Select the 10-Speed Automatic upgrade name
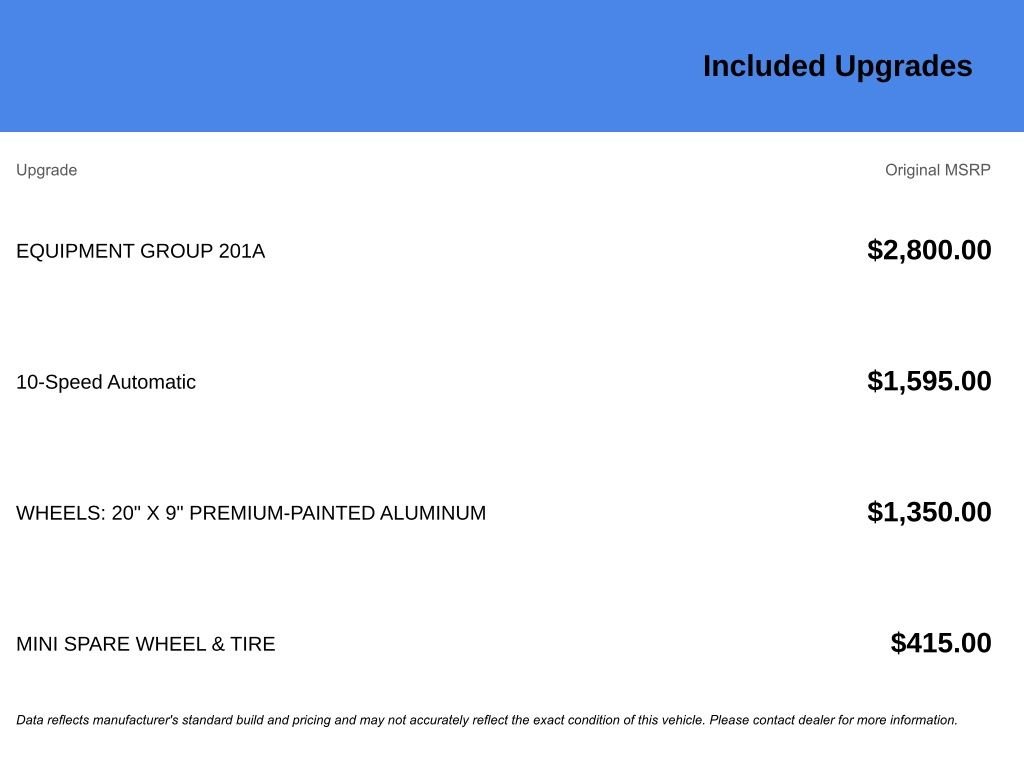The image size is (1024, 768). click(106, 382)
